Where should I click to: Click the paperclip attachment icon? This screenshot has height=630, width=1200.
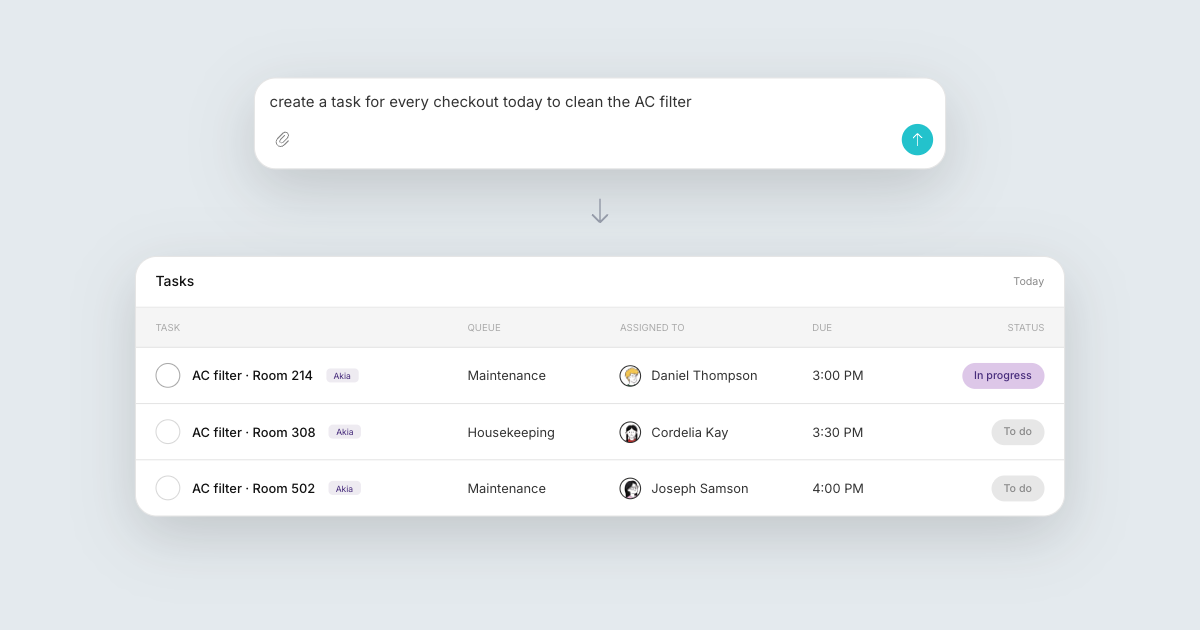click(282, 140)
